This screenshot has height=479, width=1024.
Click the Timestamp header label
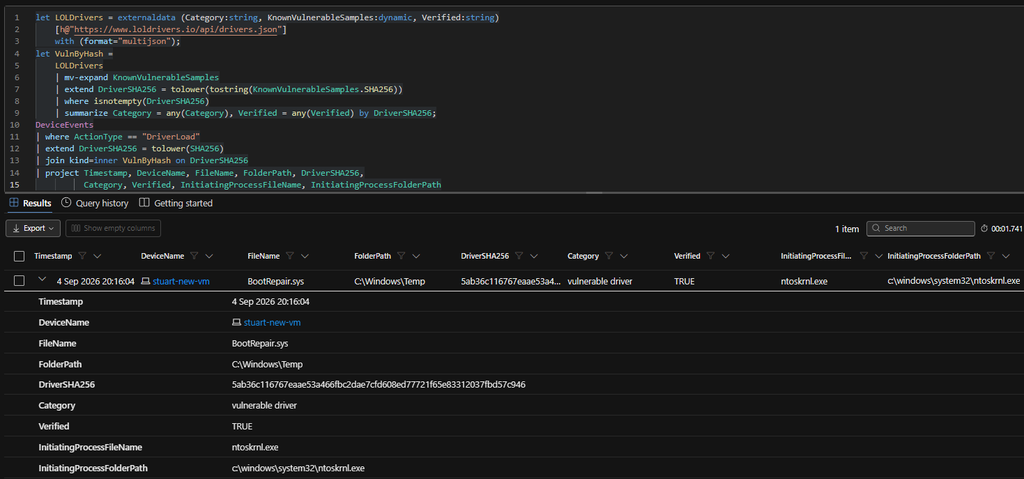(x=54, y=256)
